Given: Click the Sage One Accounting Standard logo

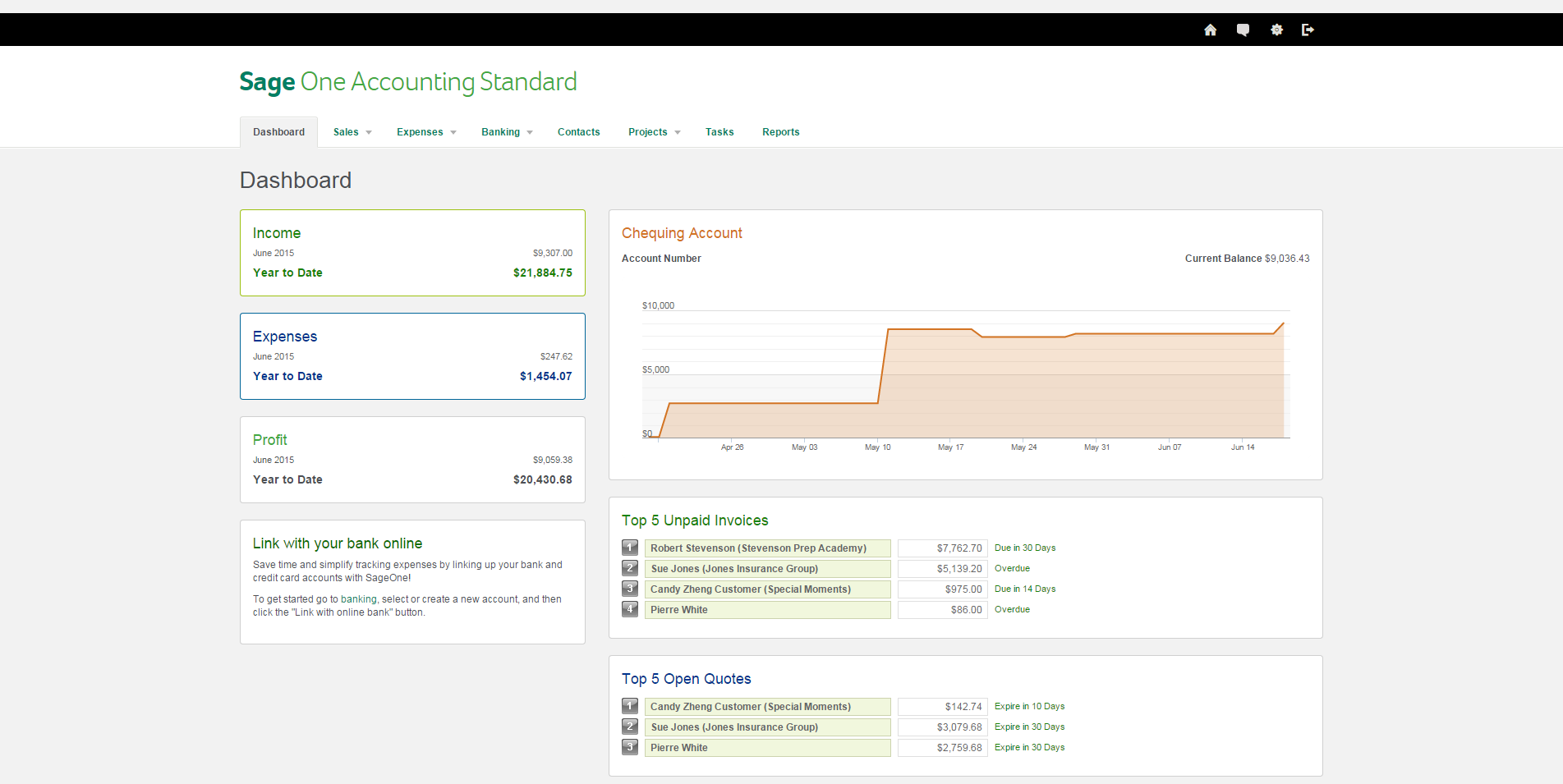Looking at the screenshot, I should pyautogui.click(x=407, y=82).
